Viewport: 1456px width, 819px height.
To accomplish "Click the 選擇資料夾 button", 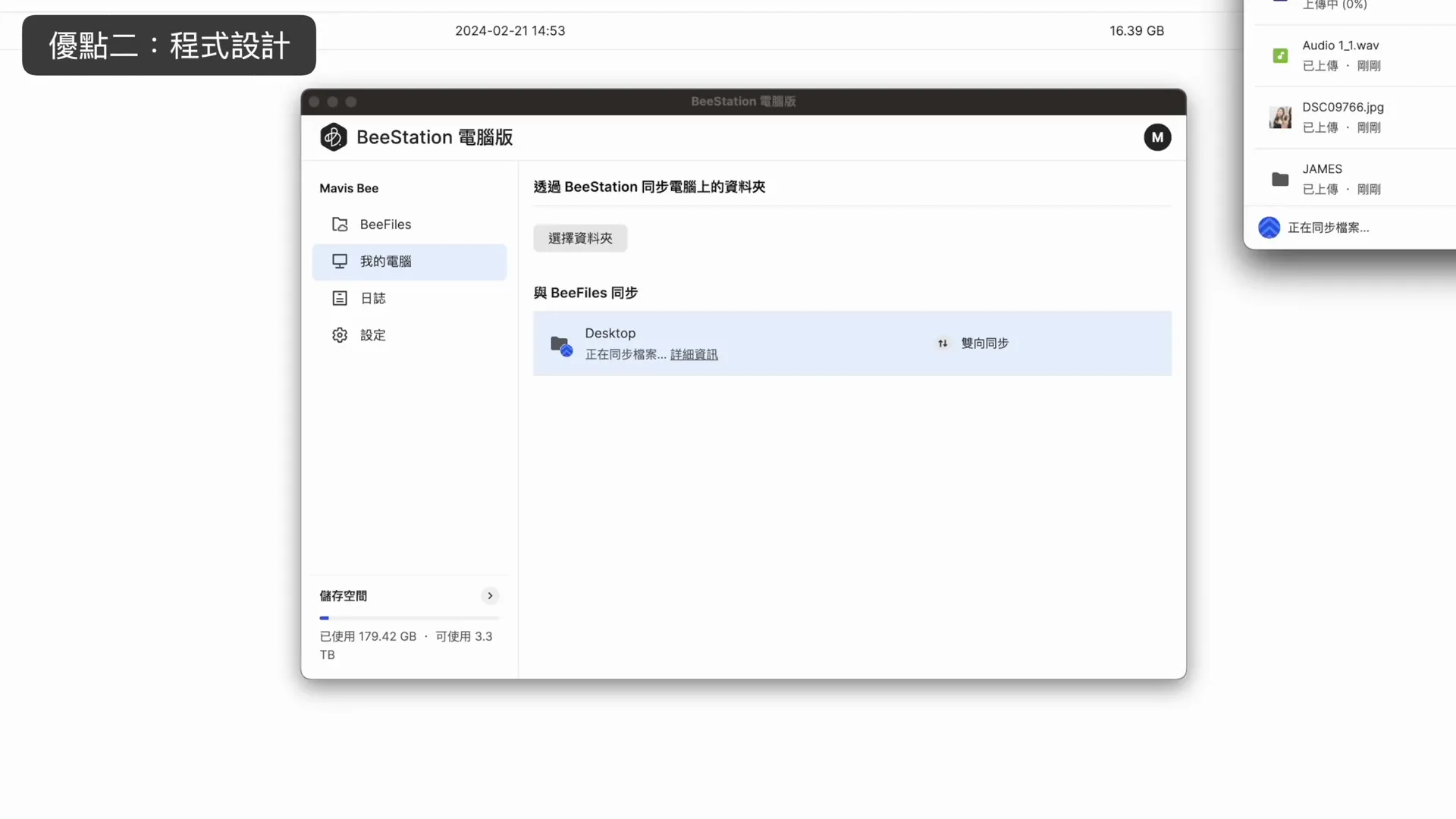I will (580, 238).
